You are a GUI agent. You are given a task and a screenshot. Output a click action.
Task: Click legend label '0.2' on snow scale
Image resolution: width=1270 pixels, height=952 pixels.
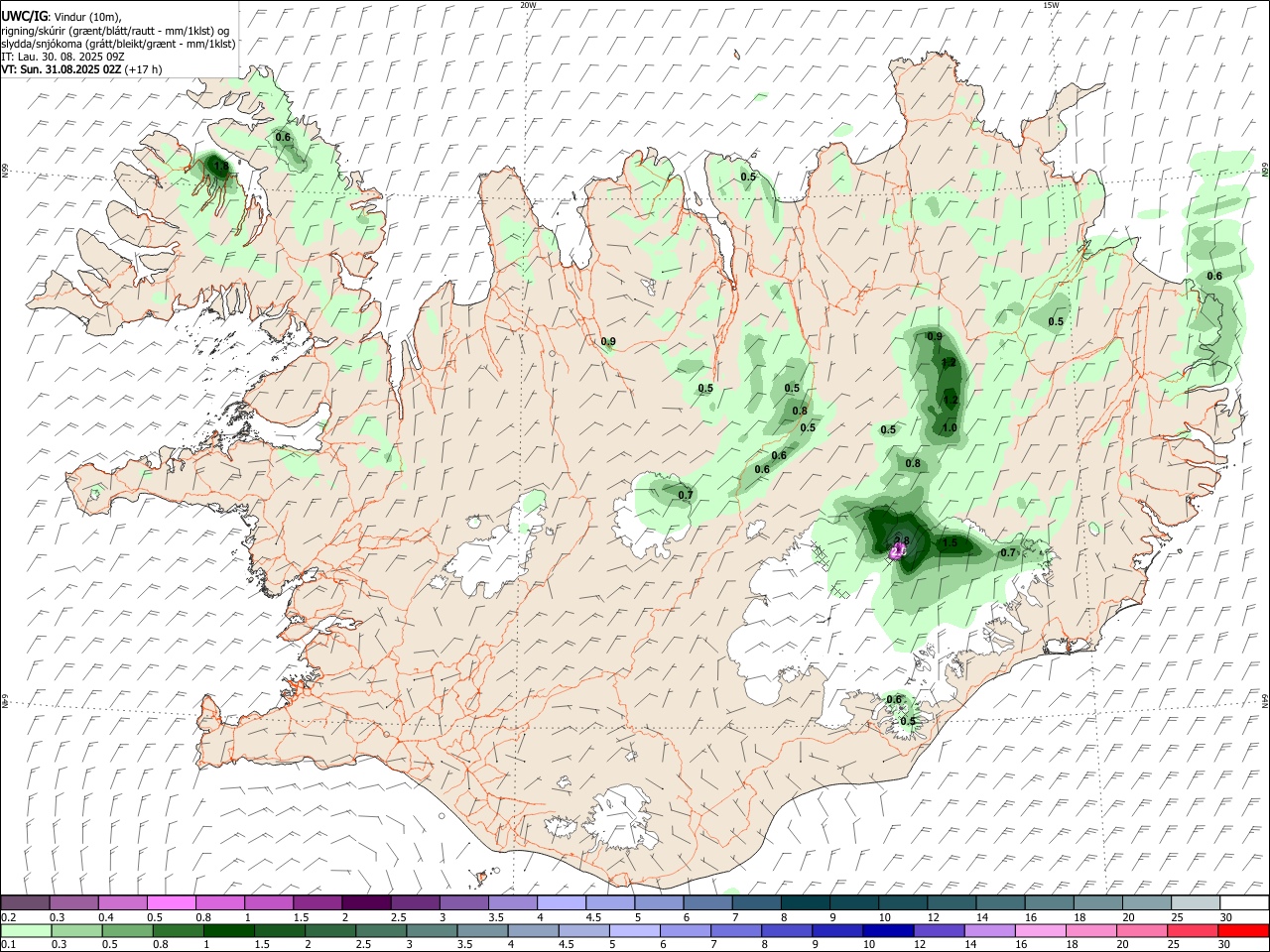point(8,917)
